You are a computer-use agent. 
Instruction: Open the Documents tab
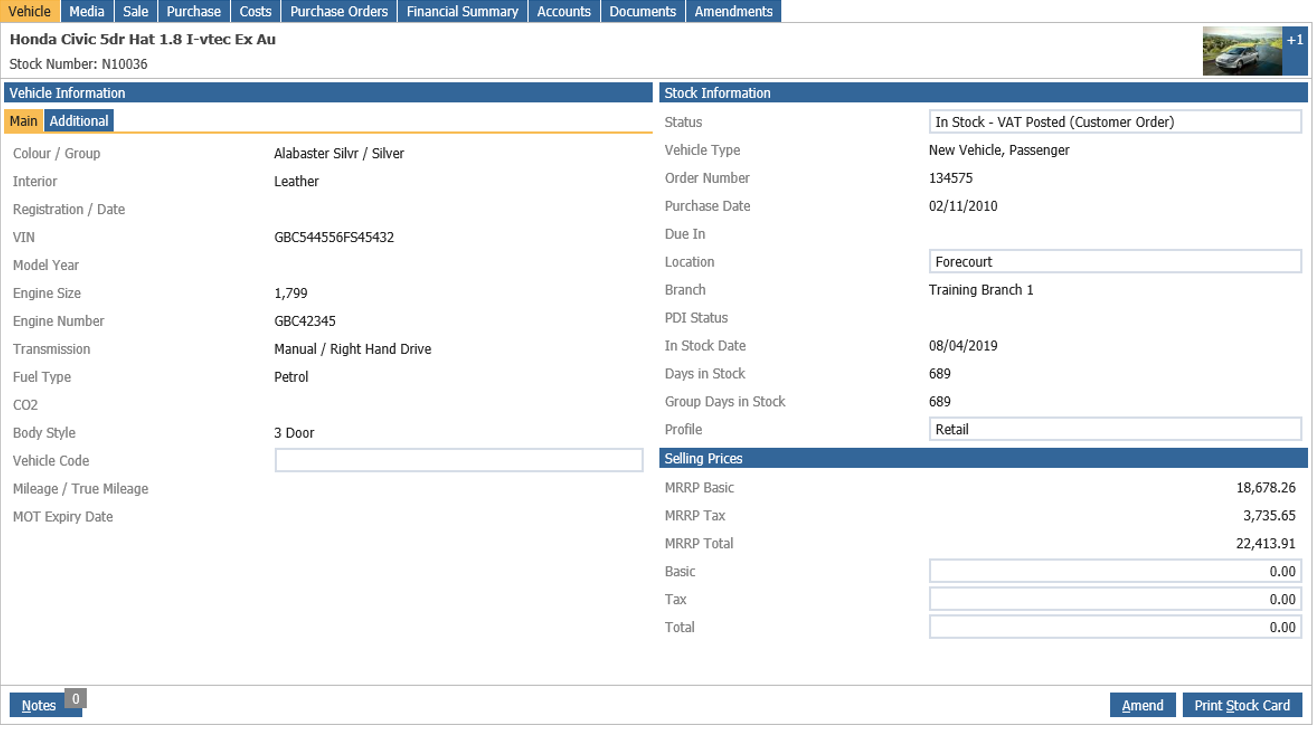(643, 11)
